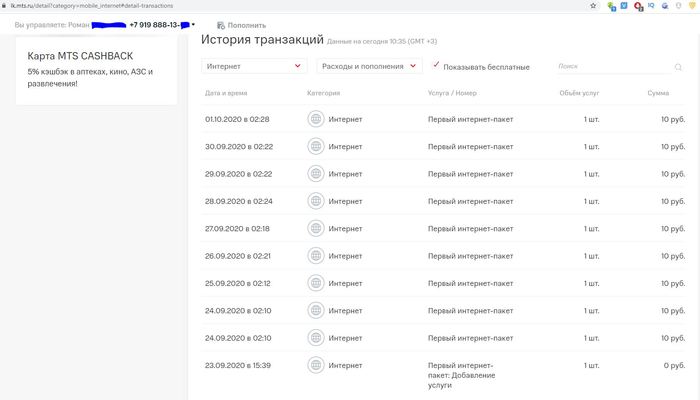
Task: Click the bookmark star icon in address bar
Action: click(x=594, y=6)
